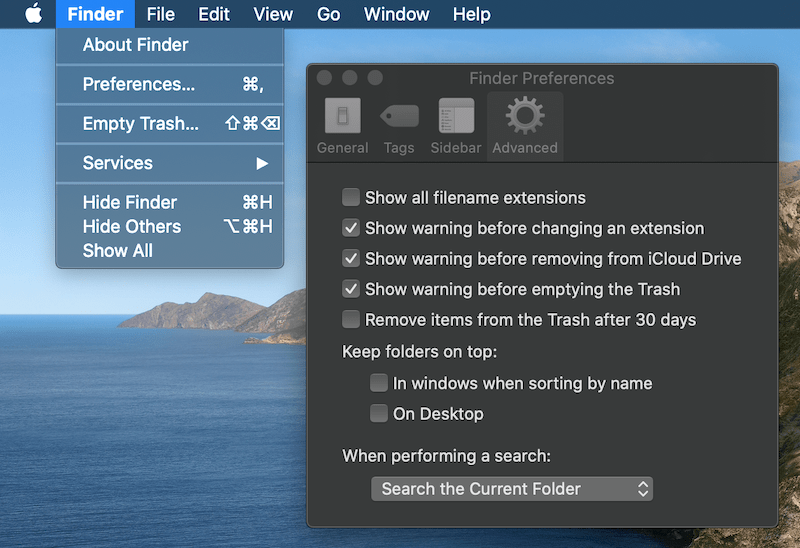Close the Finder menu in menu bar
Image resolution: width=800 pixels, height=548 pixels.
95,14
